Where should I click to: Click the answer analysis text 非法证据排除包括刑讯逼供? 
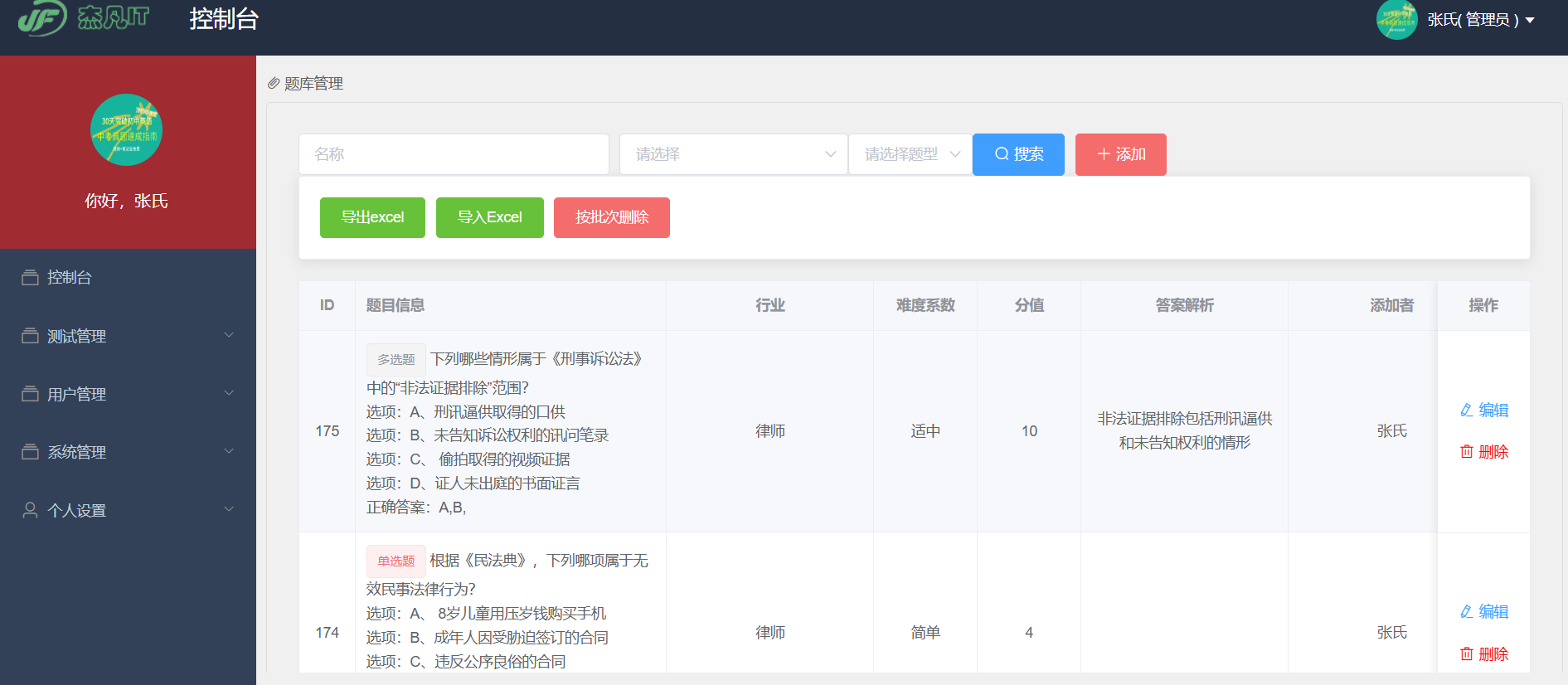click(x=1185, y=419)
